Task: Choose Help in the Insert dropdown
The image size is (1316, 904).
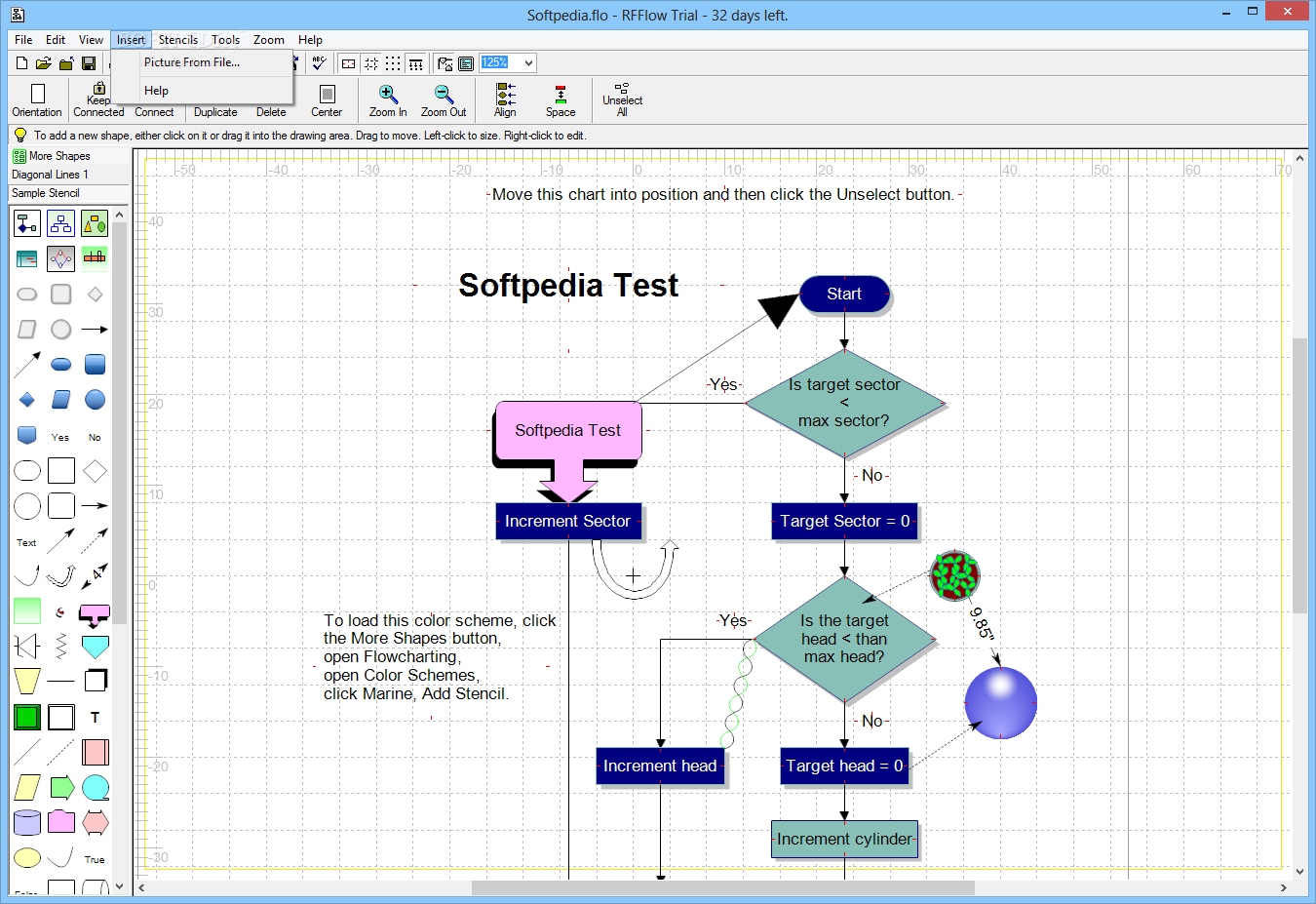Action: click(203, 91)
